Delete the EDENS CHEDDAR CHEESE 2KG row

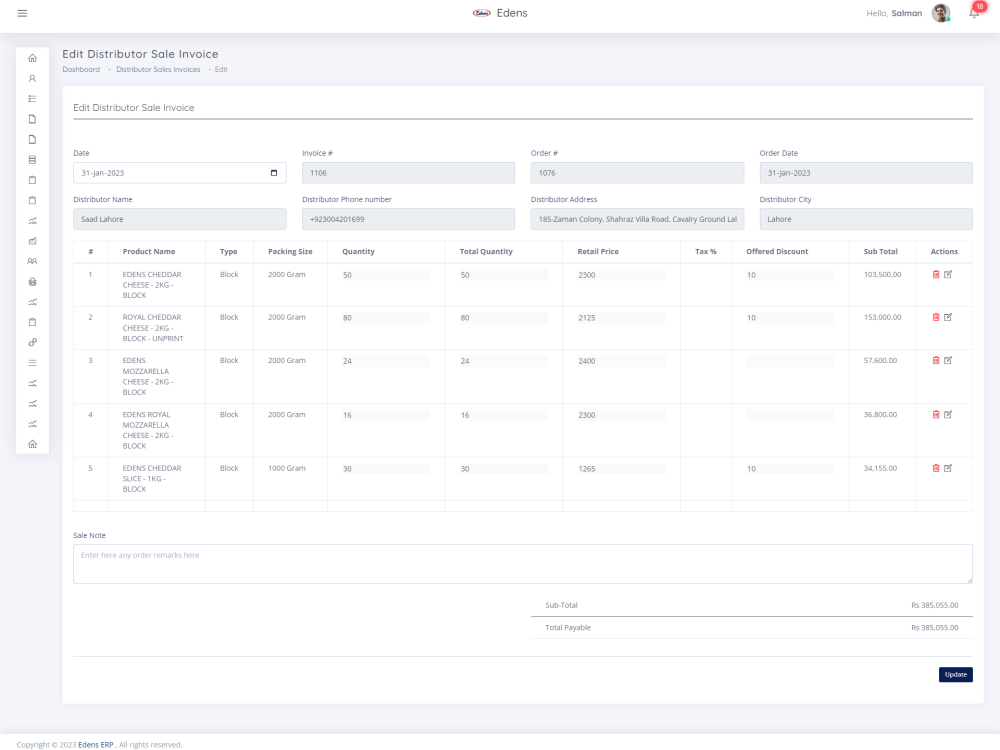point(936,274)
